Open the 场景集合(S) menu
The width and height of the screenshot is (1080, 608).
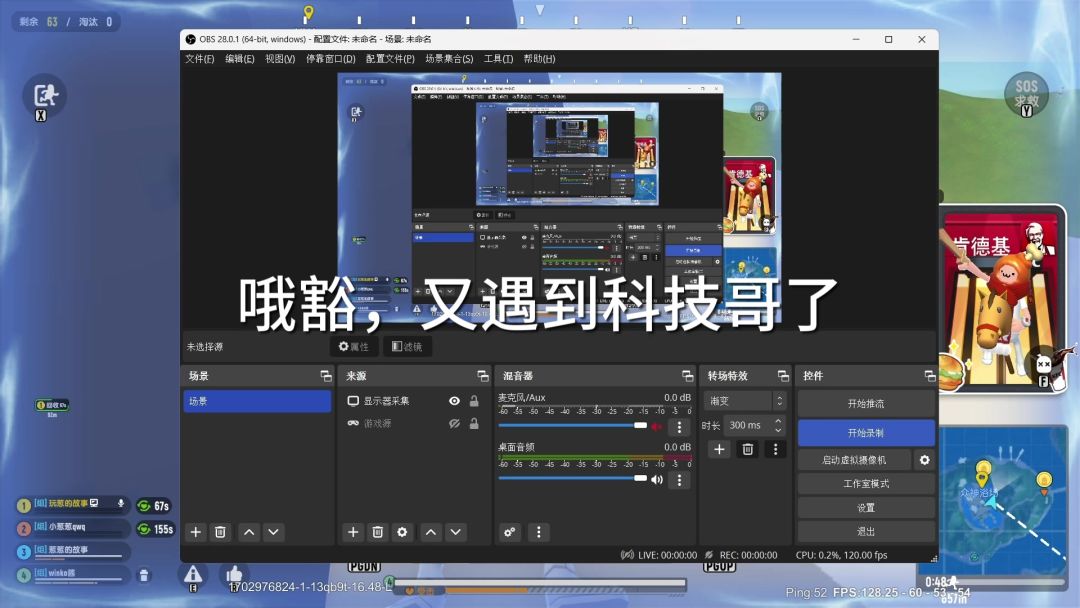pyautogui.click(x=449, y=59)
